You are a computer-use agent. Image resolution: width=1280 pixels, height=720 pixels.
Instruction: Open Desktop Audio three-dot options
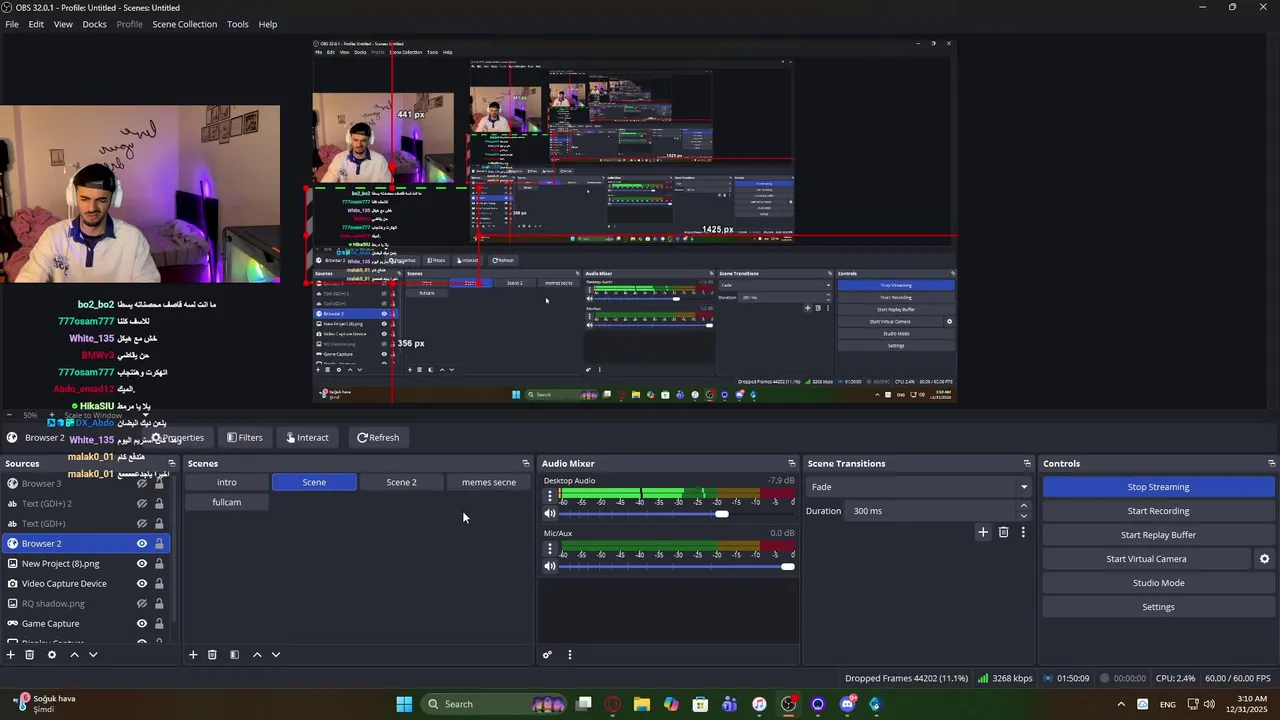click(549, 496)
